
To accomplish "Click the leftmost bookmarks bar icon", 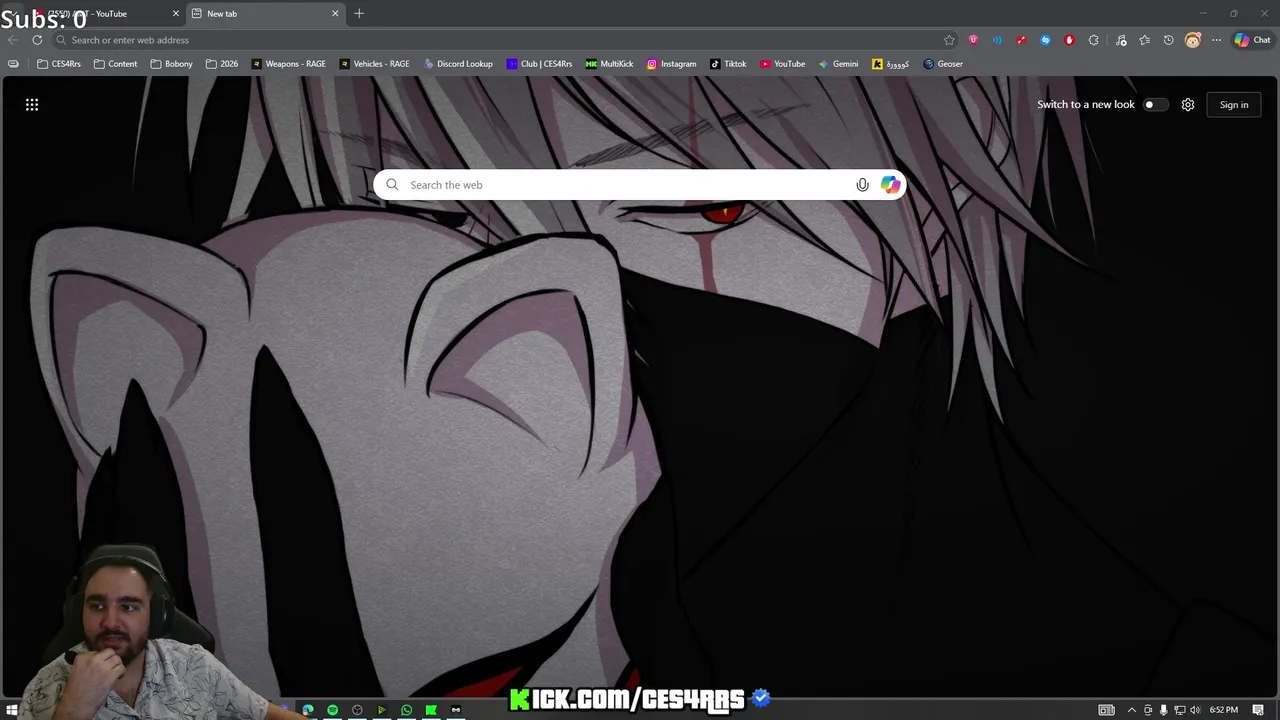I will pos(13,64).
